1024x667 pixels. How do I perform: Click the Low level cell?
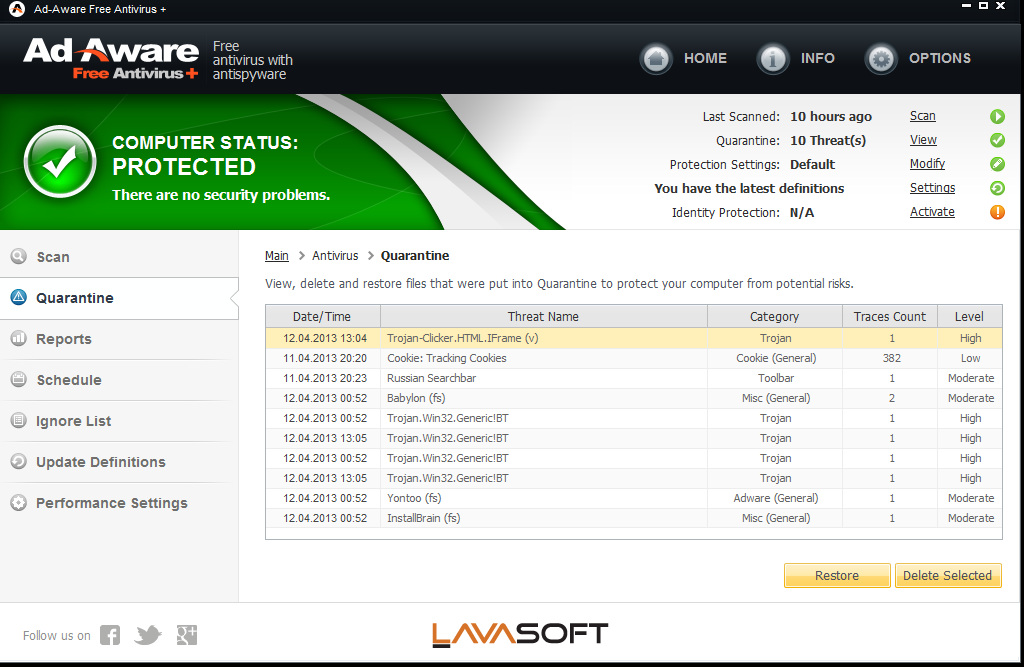[970, 358]
